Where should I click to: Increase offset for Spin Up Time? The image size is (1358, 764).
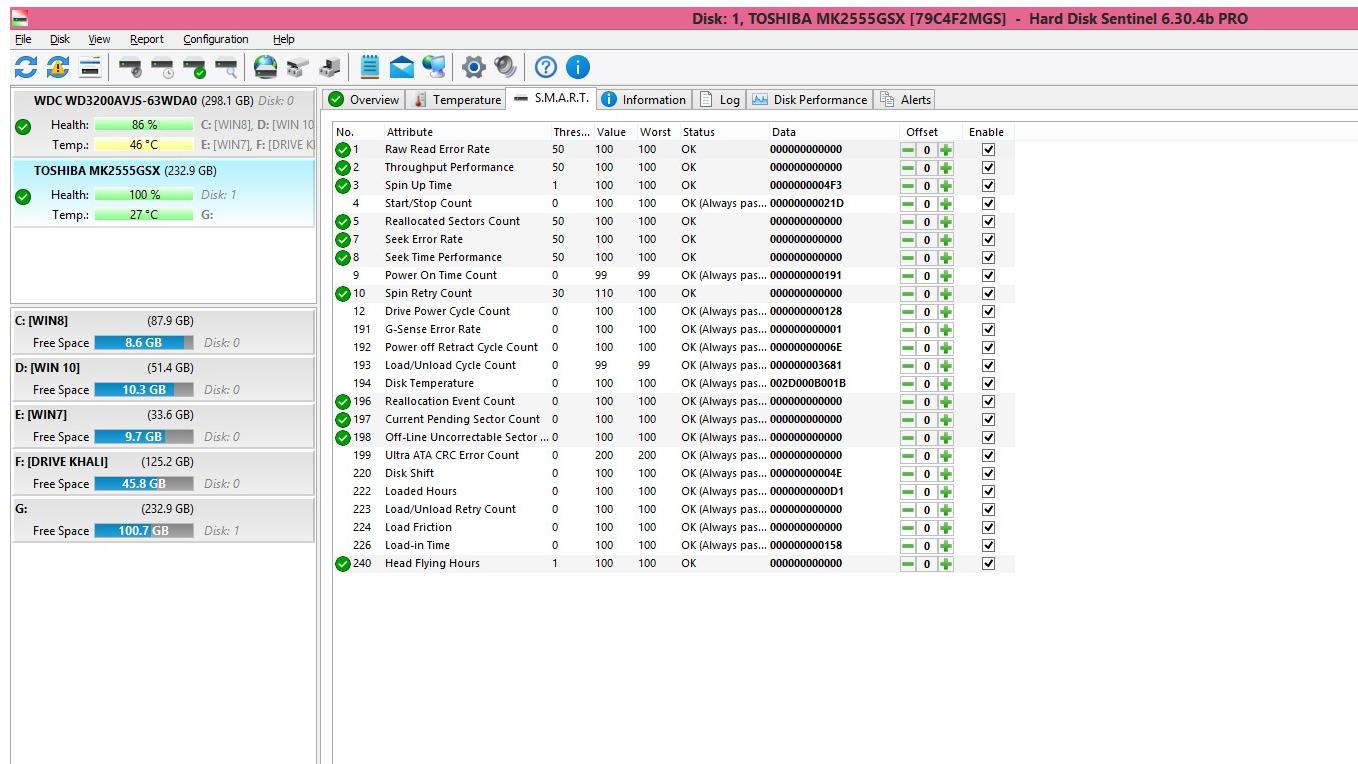(946, 186)
